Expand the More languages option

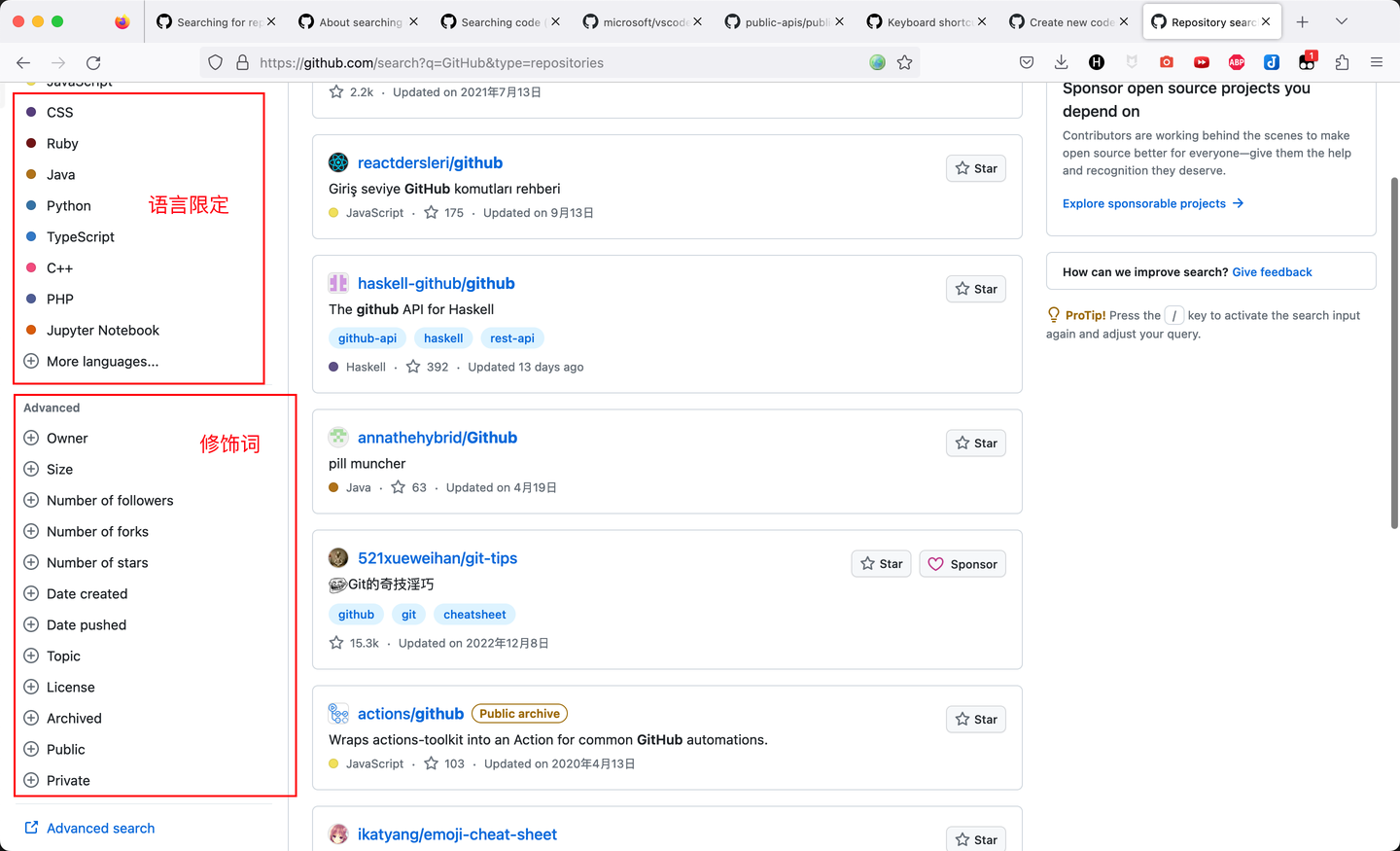(91, 361)
